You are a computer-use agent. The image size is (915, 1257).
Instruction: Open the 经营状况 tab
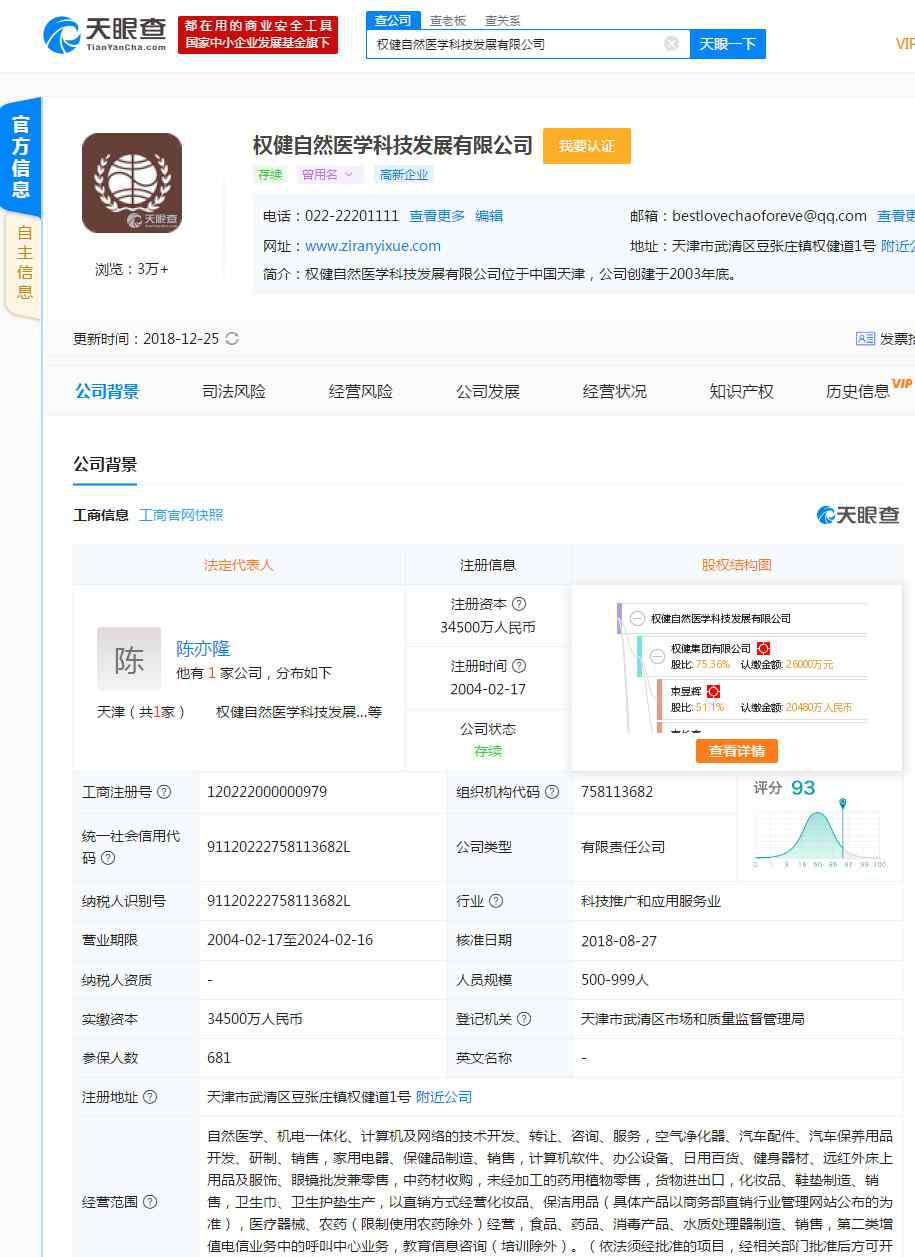[x=615, y=391]
